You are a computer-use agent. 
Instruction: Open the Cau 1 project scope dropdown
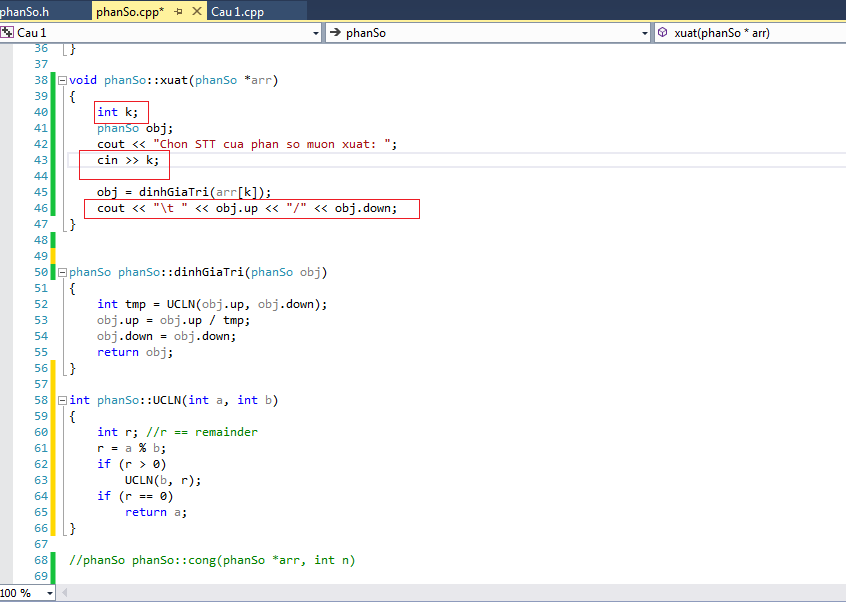tap(316, 33)
